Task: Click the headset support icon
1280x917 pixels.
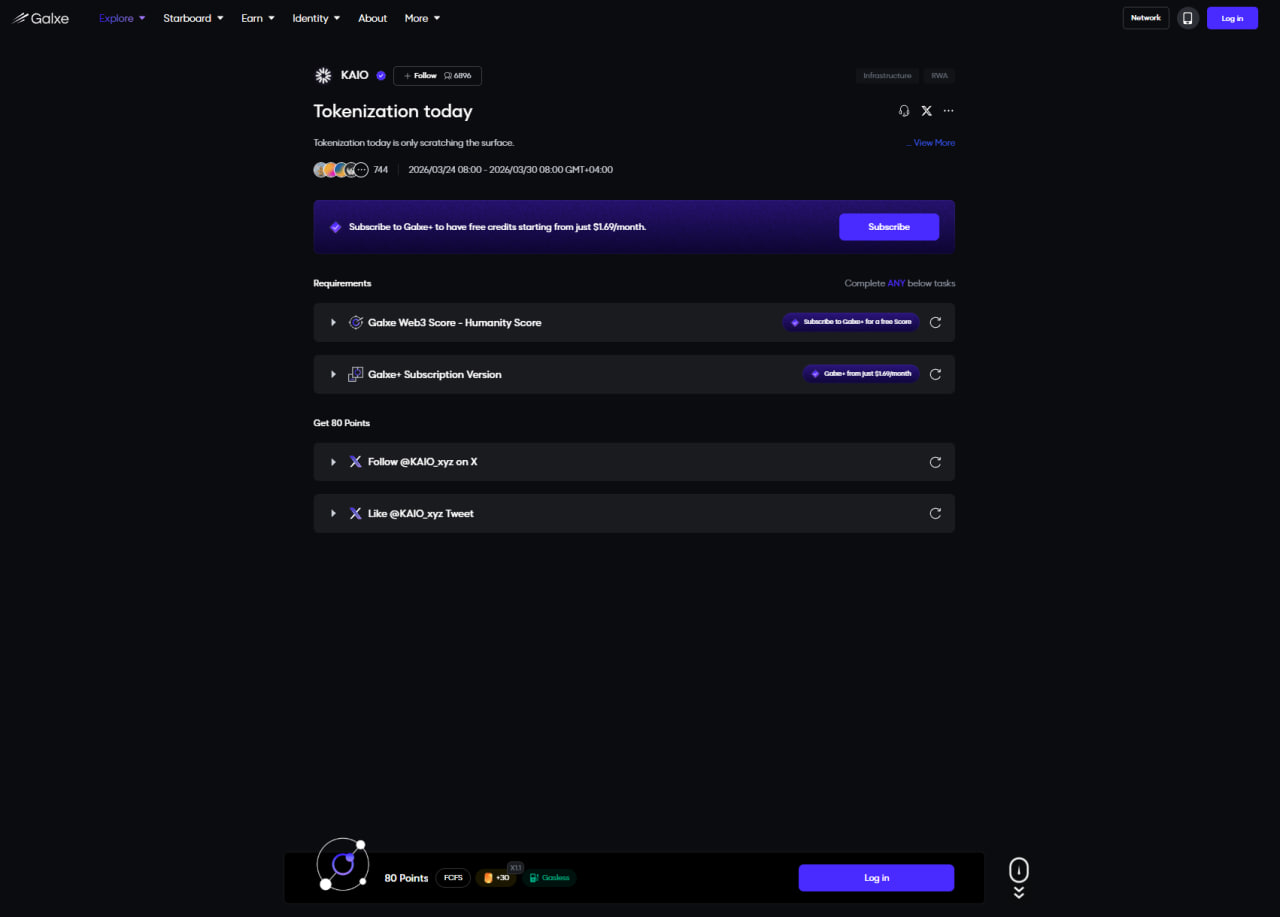Action: [x=904, y=111]
